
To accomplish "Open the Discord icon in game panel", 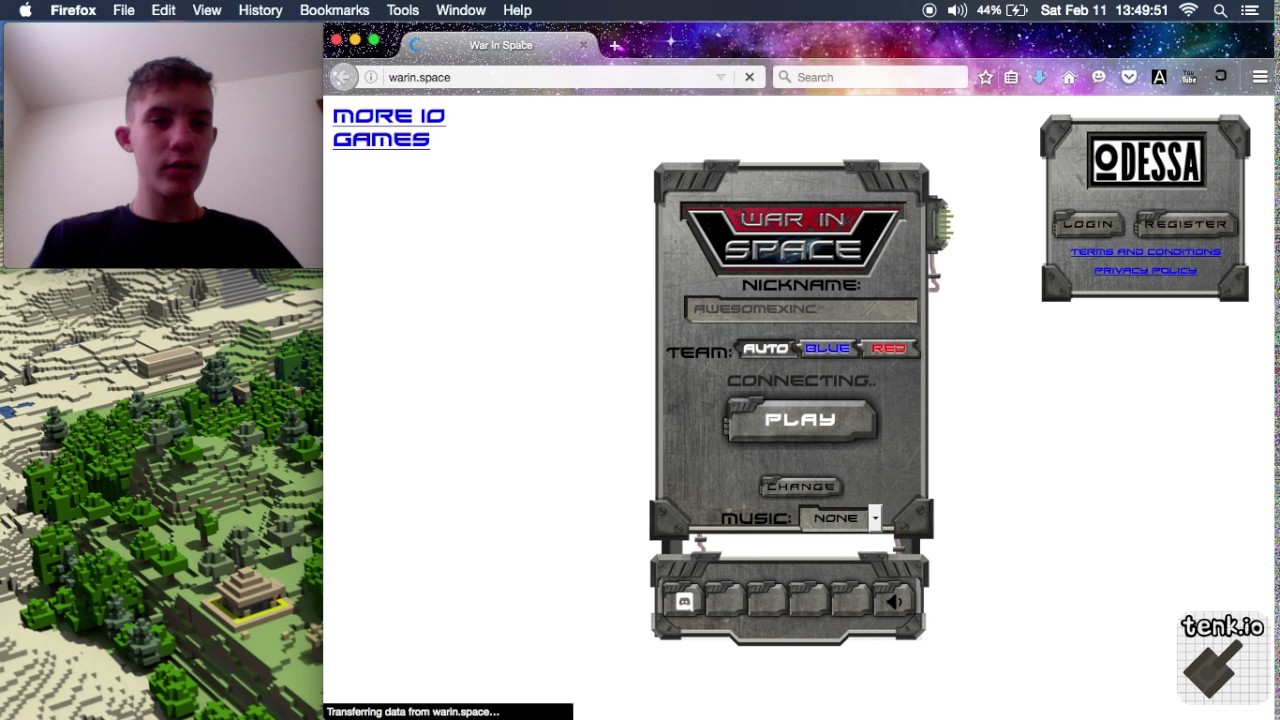I will click(684, 601).
